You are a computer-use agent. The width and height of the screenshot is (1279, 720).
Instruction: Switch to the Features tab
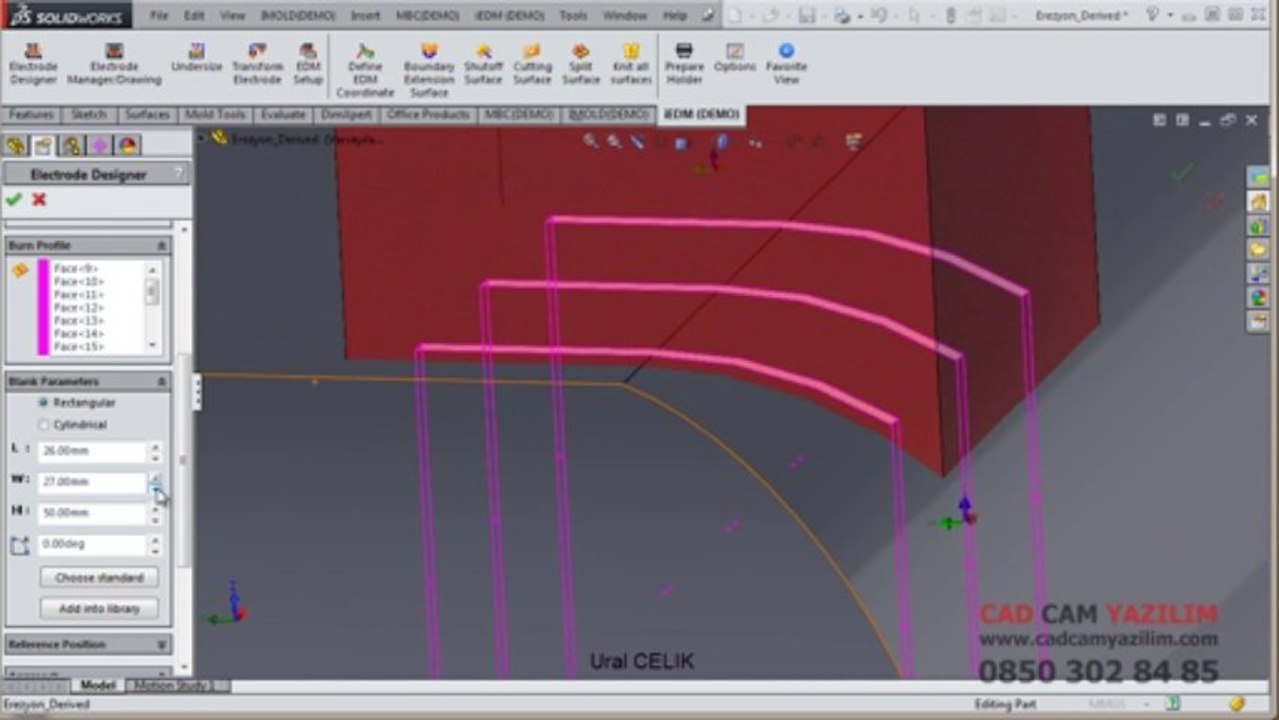click(x=31, y=115)
